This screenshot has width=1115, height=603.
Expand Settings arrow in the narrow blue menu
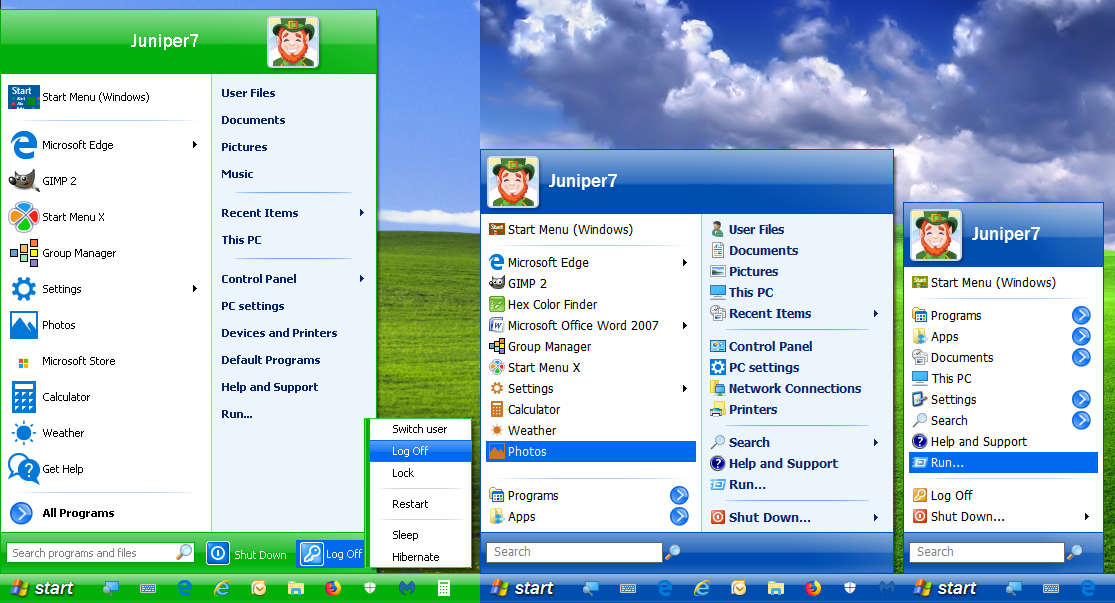tap(1081, 400)
